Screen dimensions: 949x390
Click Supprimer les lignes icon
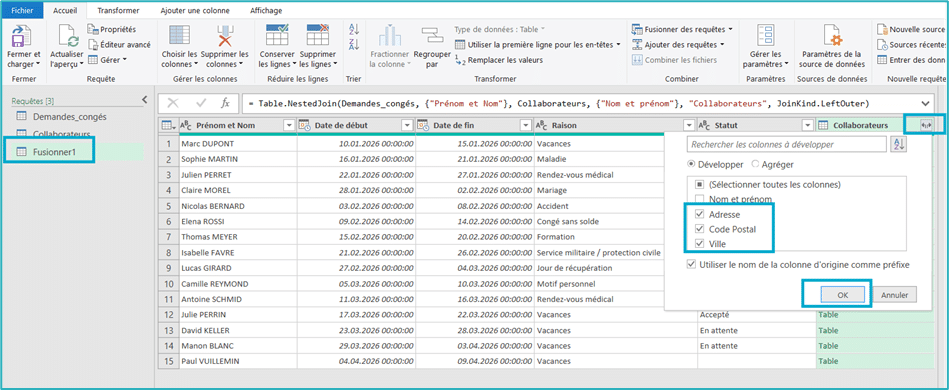[317, 35]
